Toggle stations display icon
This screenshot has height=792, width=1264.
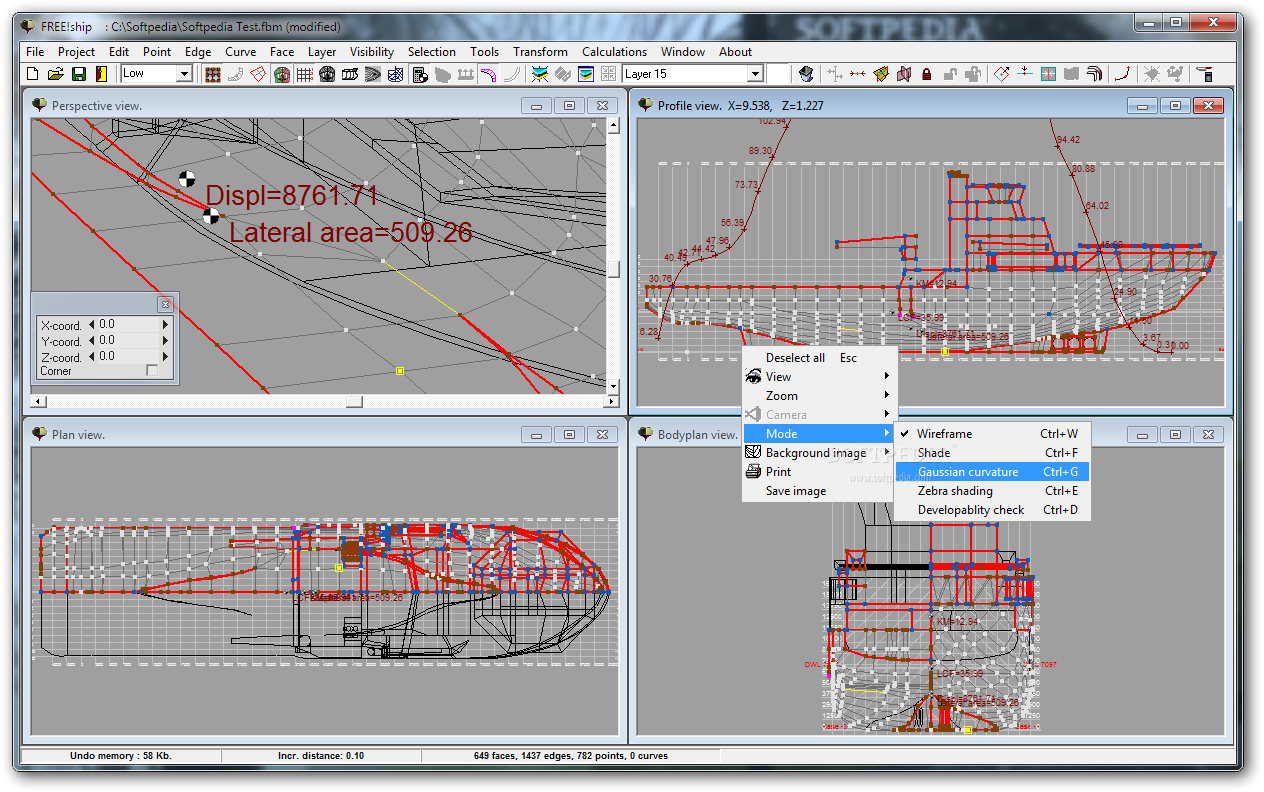tap(327, 74)
